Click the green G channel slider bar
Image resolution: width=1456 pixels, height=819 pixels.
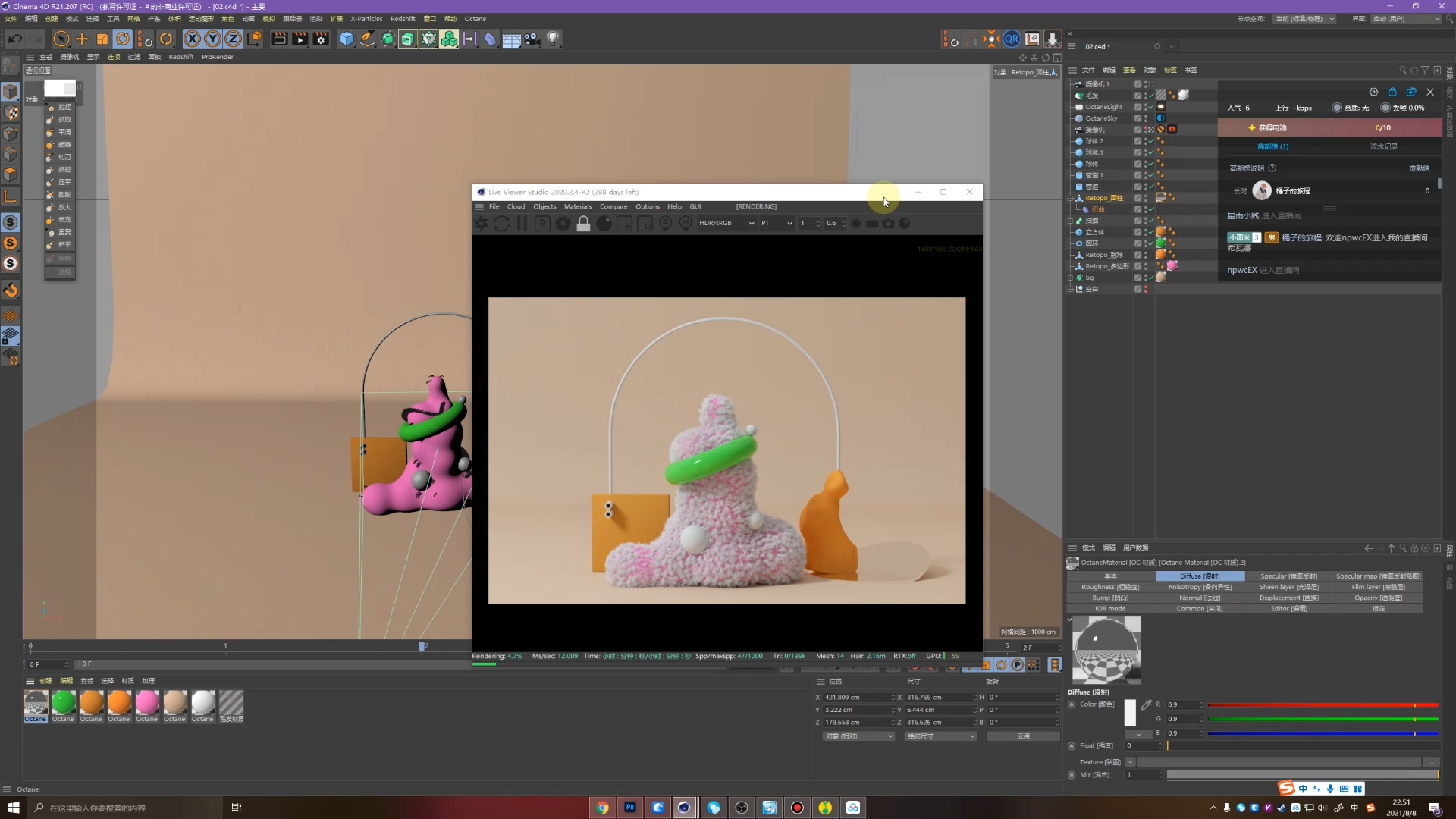coord(1322,719)
